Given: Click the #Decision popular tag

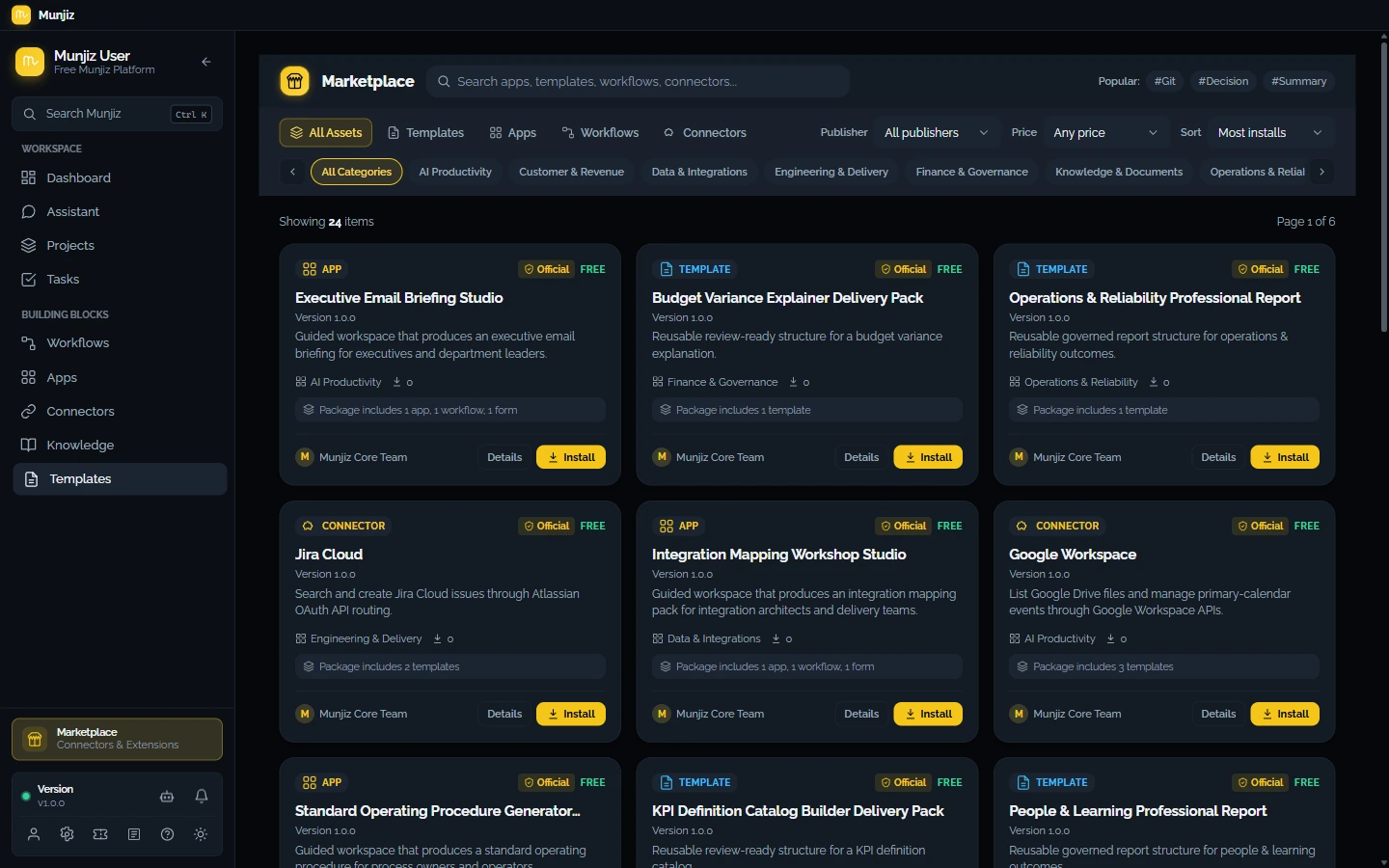Looking at the screenshot, I should [1223, 81].
